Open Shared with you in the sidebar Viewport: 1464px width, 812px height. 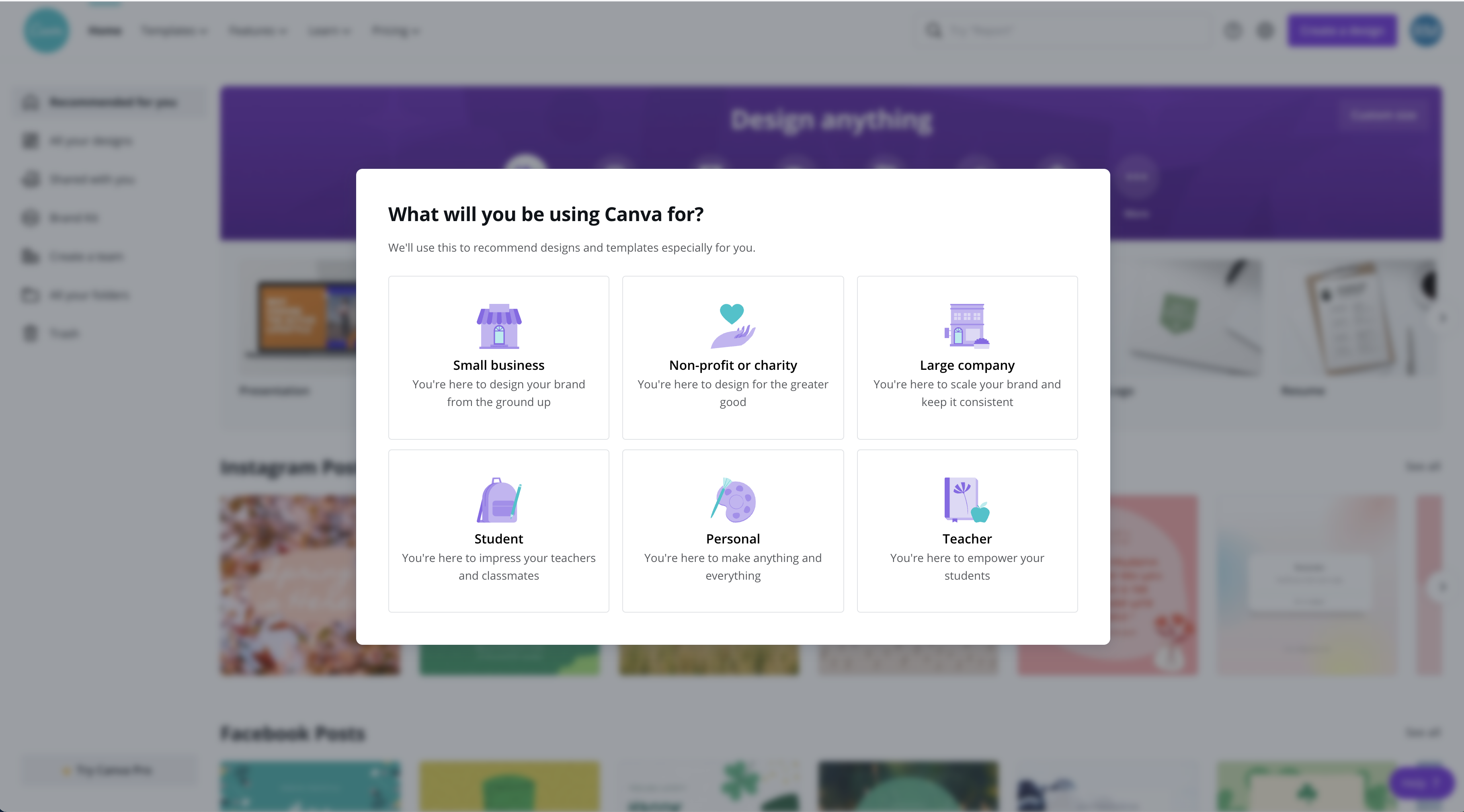coord(109,179)
